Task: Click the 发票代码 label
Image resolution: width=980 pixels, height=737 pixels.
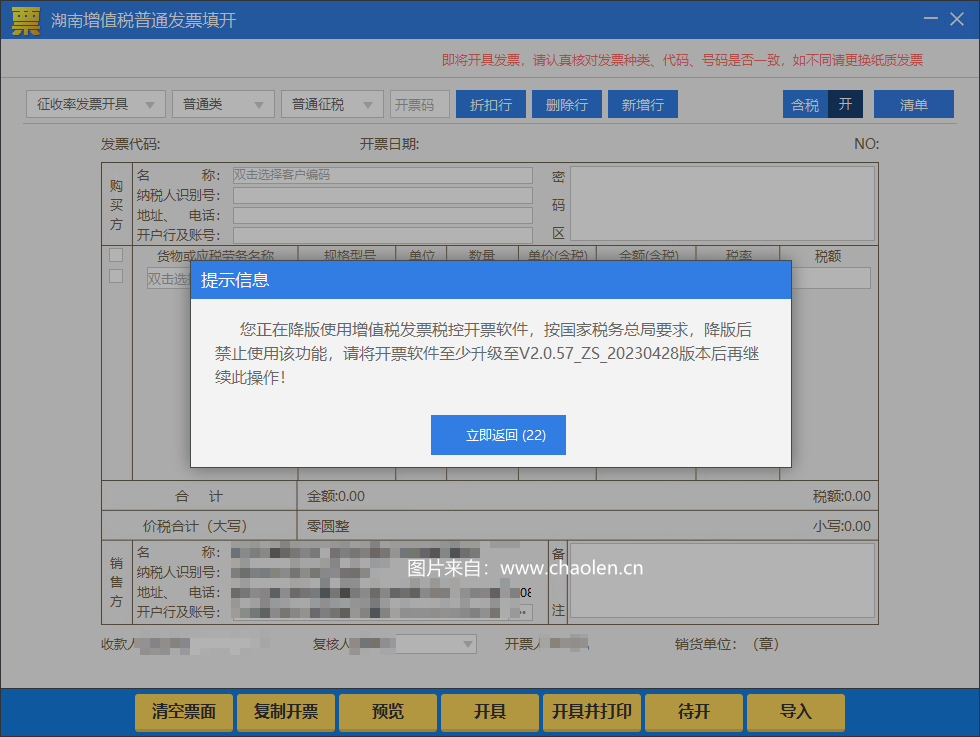Action: tap(131, 144)
